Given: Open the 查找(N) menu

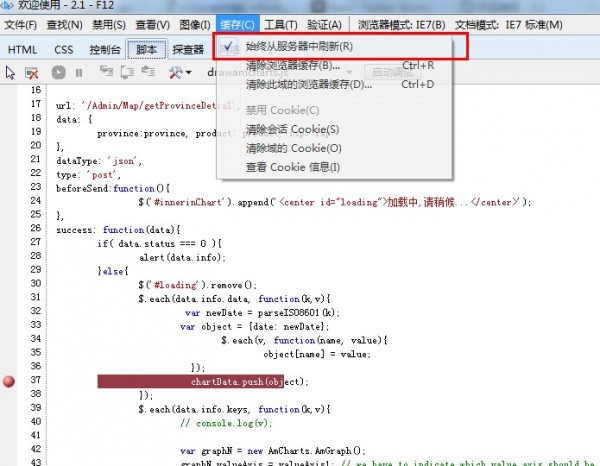Looking at the screenshot, I should click(x=64, y=25).
